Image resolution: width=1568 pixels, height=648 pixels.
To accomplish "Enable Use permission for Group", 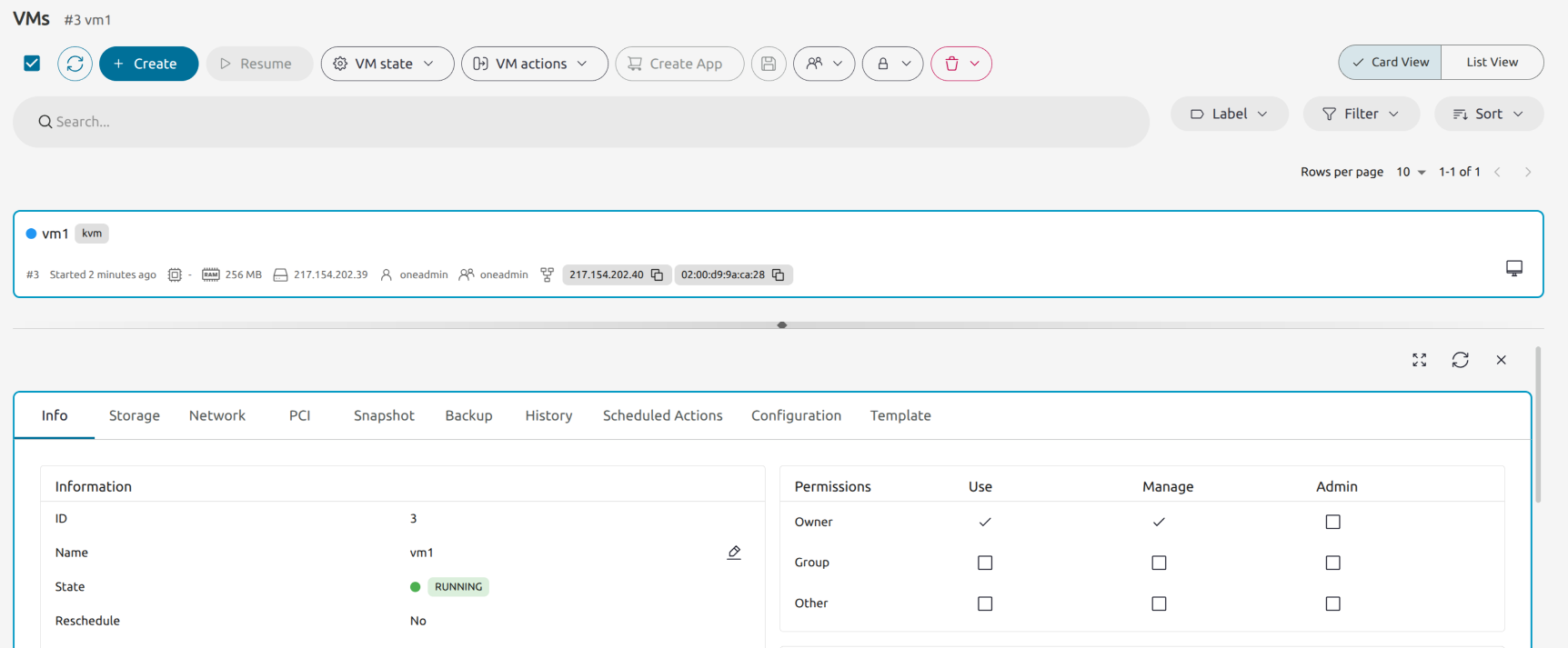I will pos(984,563).
